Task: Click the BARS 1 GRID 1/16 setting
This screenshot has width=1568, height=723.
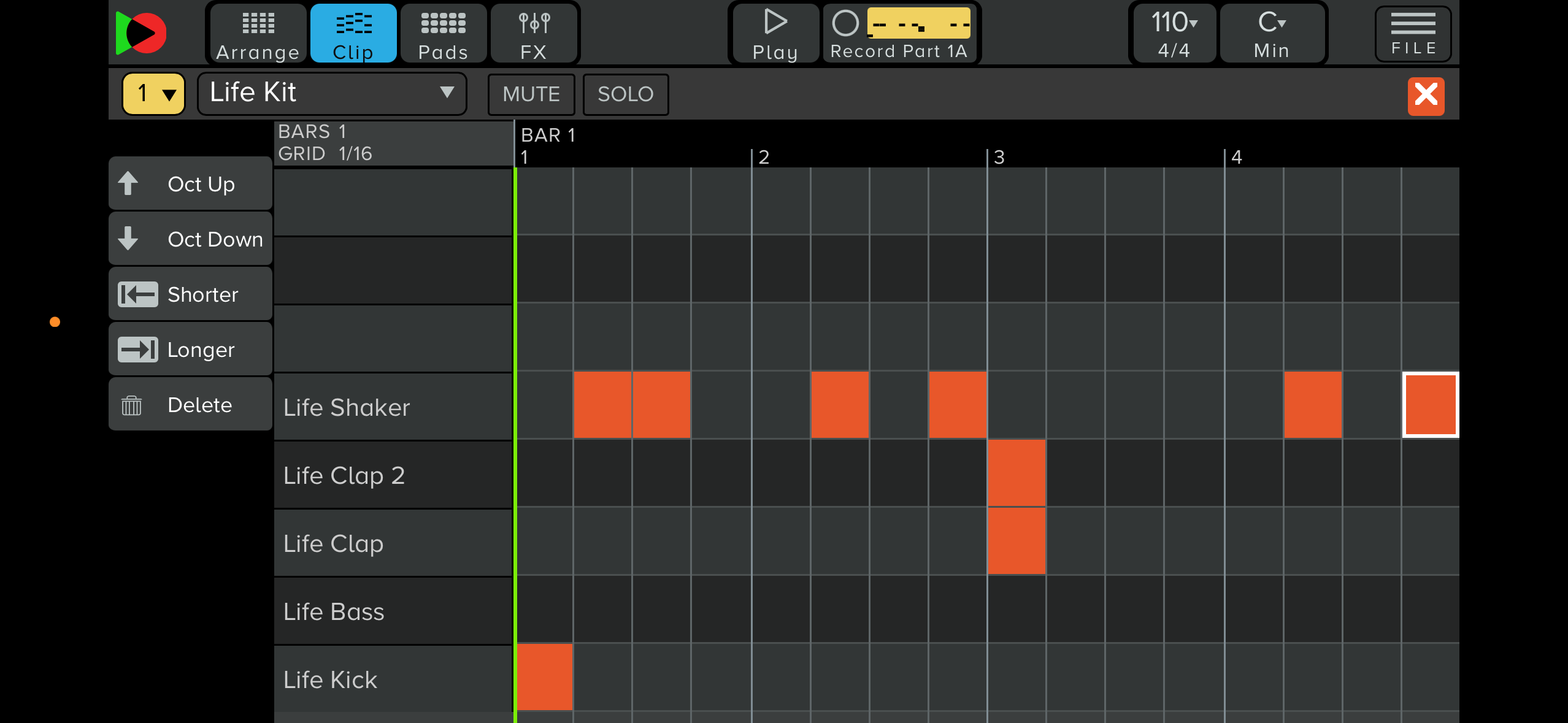Action: [x=393, y=143]
